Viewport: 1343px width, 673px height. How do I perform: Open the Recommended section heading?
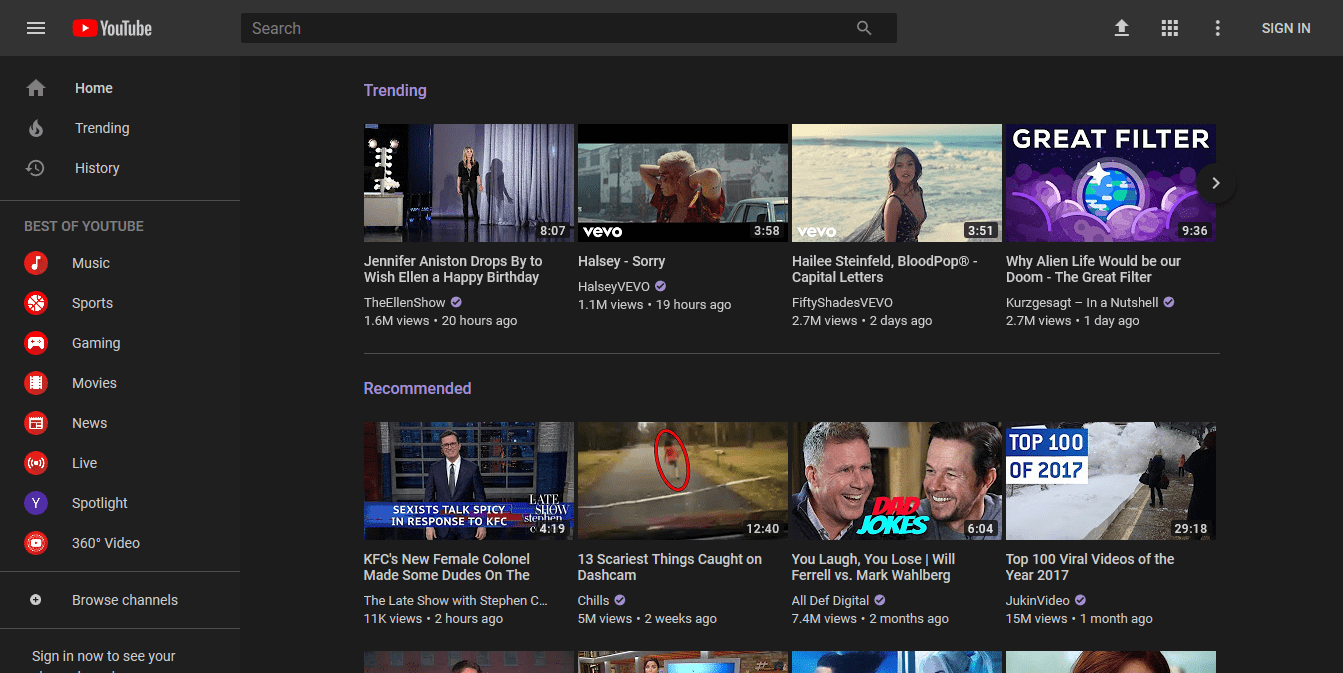[x=417, y=388]
